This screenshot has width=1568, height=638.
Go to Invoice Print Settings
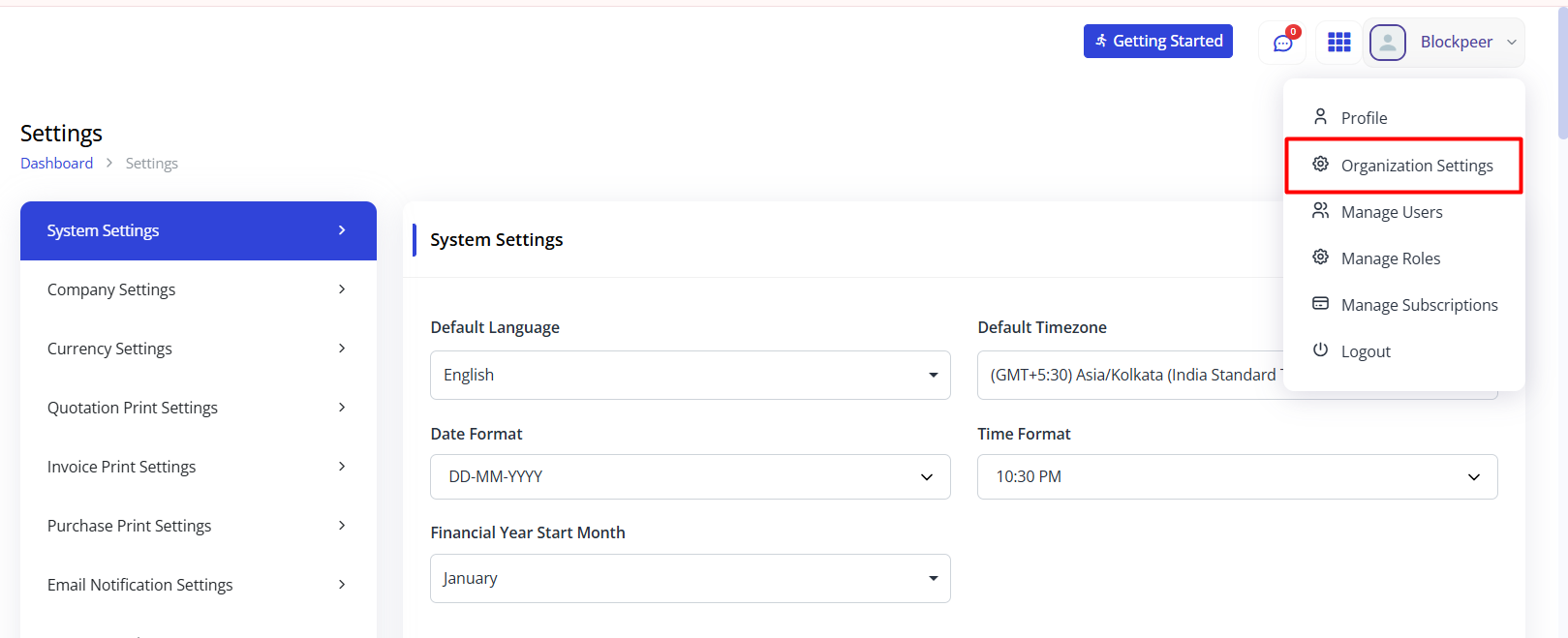tap(198, 467)
